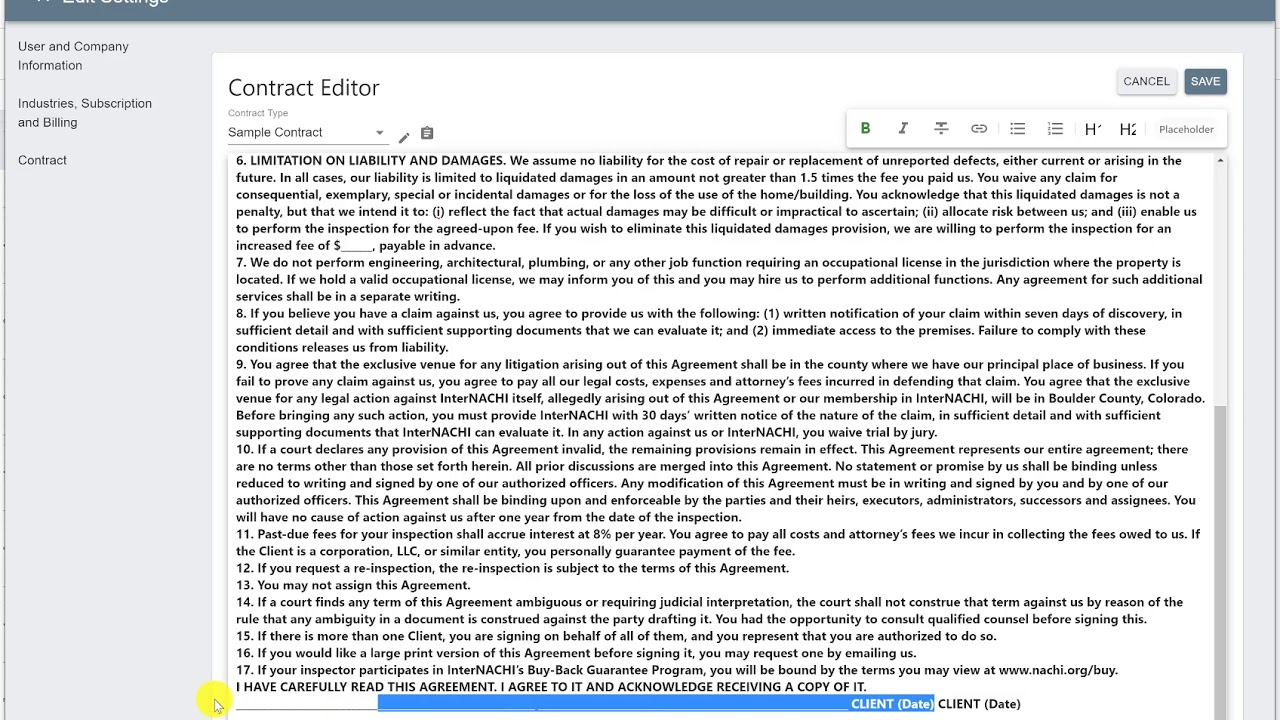The image size is (1280, 720).
Task: Select the Contract settings section
Action: point(42,160)
